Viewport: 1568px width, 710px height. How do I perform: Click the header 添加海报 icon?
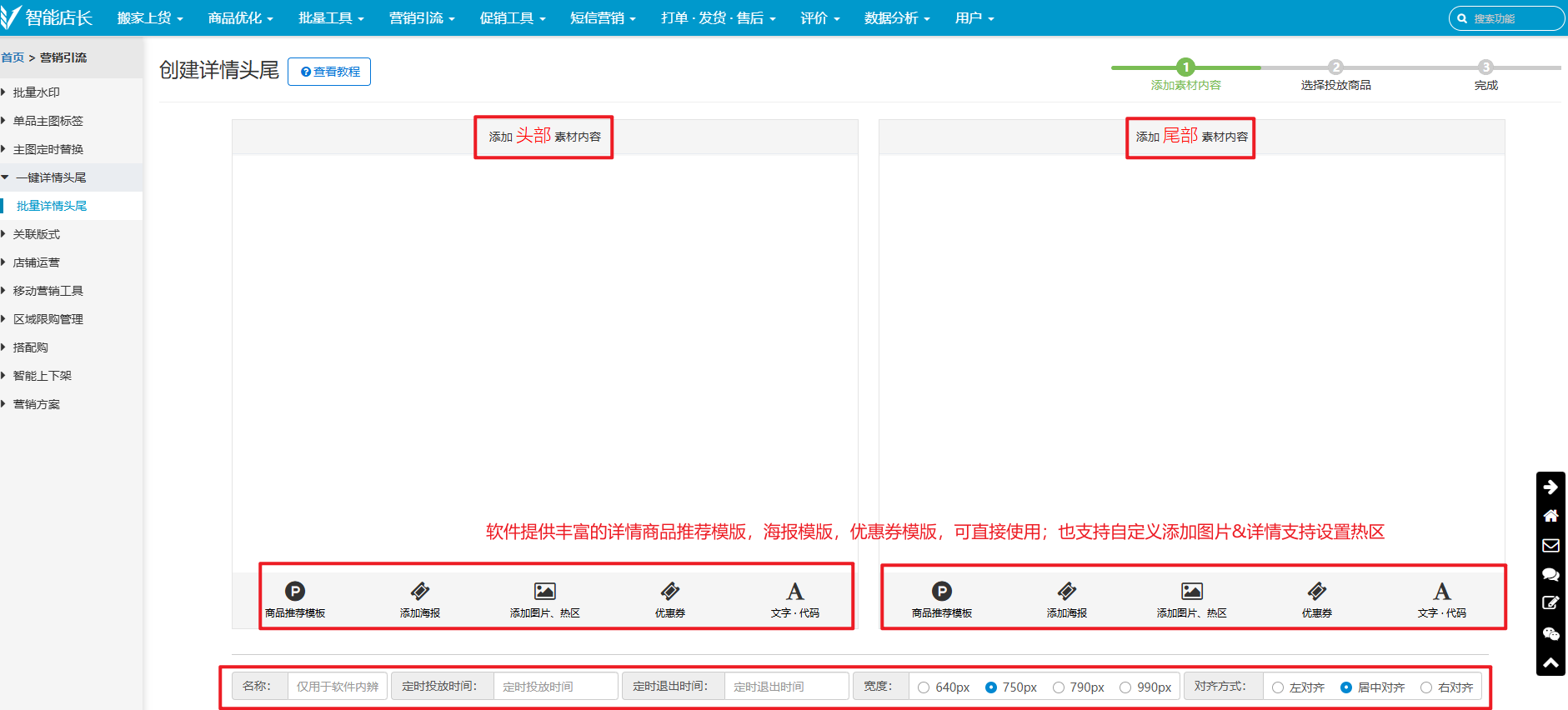coord(420,592)
